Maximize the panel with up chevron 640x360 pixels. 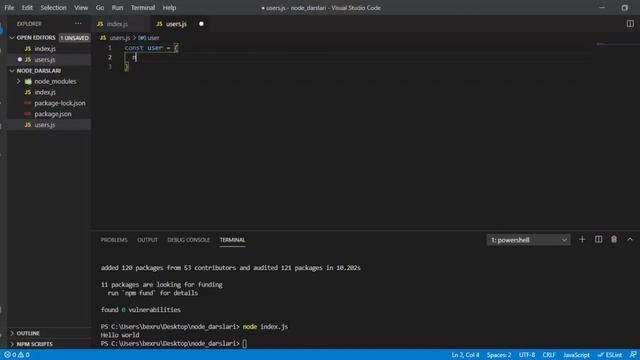(630, 240)
